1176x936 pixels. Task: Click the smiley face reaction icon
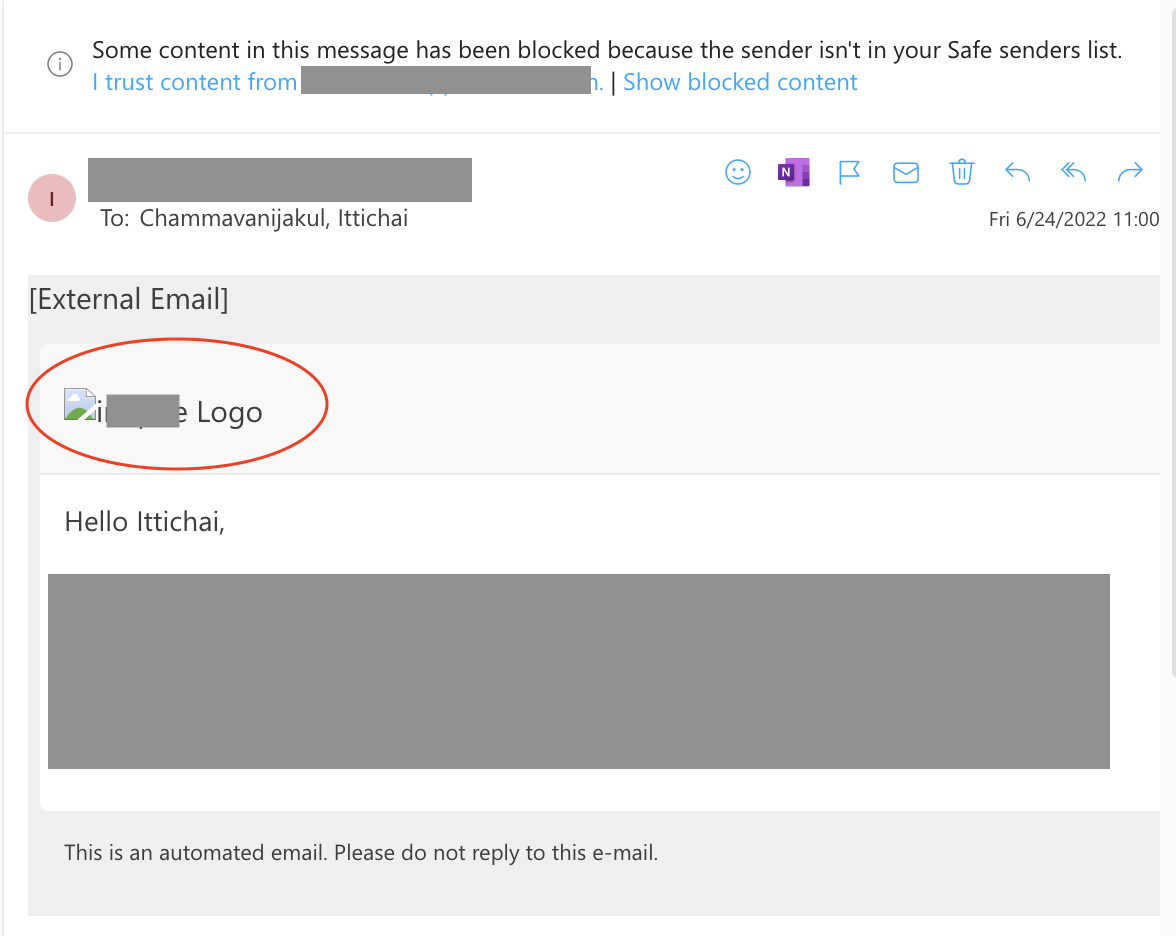737,172
